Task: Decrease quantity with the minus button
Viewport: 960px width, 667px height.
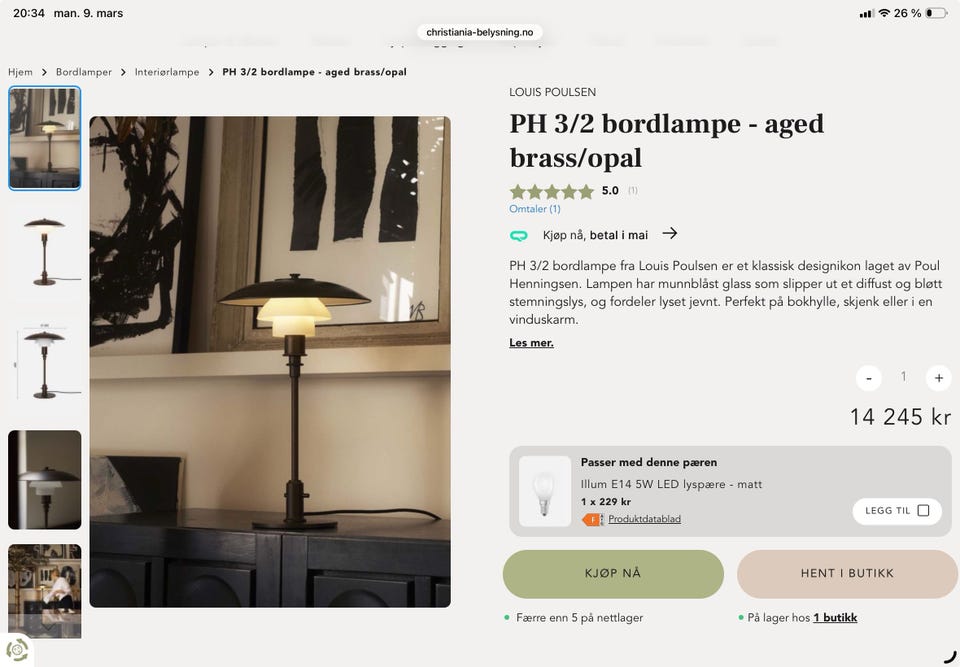Action: coord(868,378)
